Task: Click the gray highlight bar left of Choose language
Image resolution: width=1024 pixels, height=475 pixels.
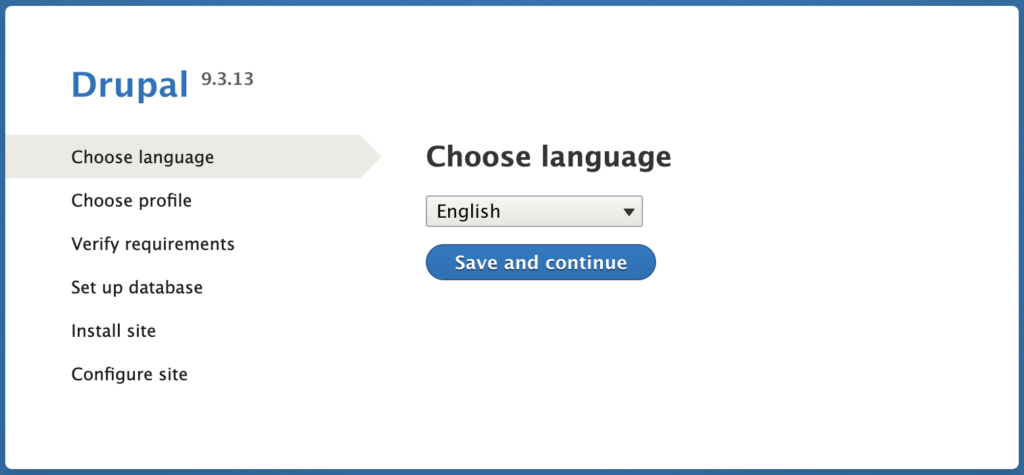Action: pos(38,156)
